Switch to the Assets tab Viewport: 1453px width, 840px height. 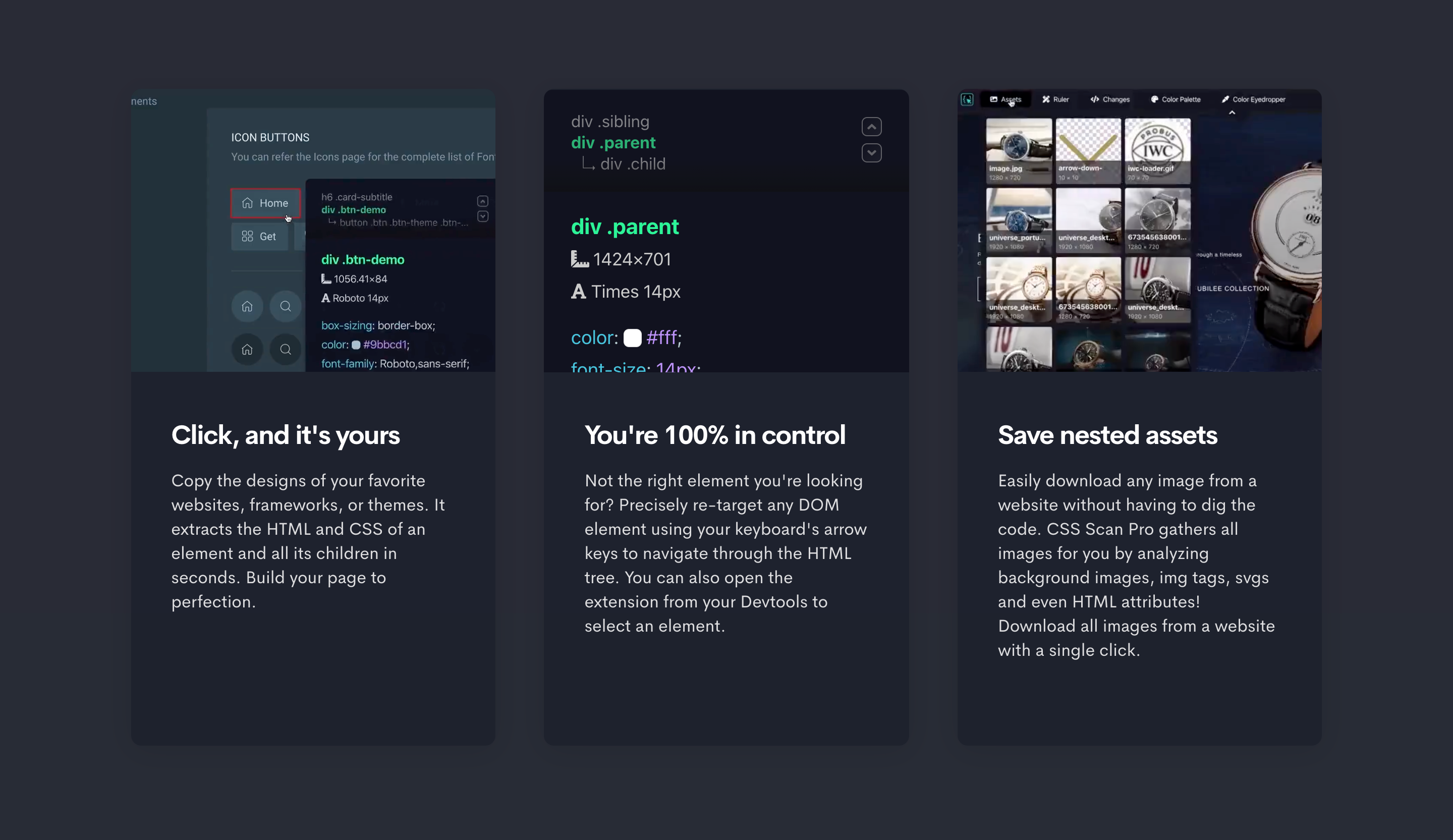tap(1009, 99)
